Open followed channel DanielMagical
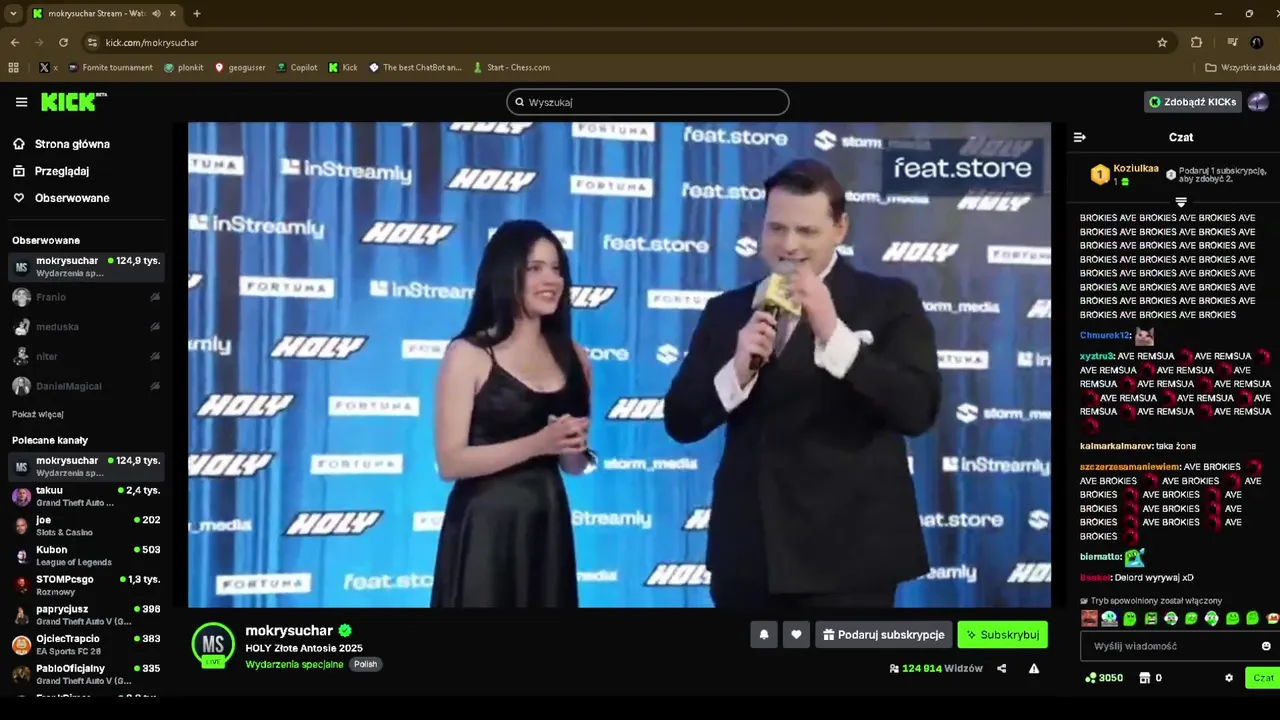This screenshot has width=1280, height=720. 86,386
